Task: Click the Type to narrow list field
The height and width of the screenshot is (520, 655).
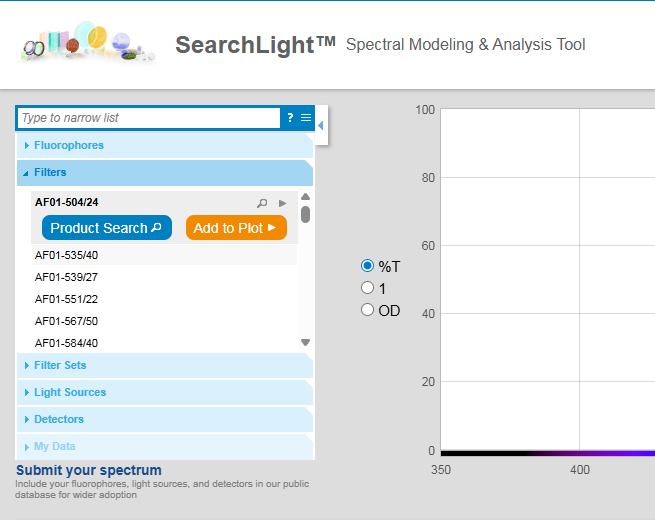Action: pyautogui.click(x=149, y=118)
